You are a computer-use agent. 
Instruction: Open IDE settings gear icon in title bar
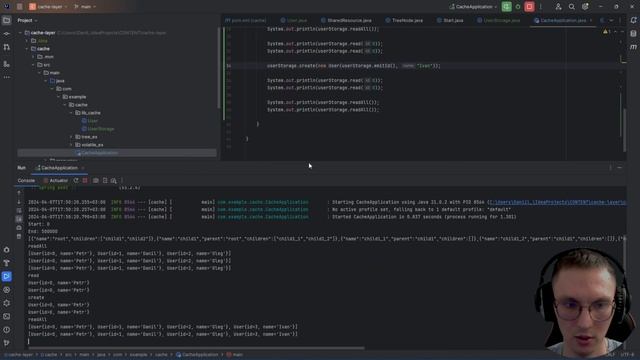(x=585, y=7)
